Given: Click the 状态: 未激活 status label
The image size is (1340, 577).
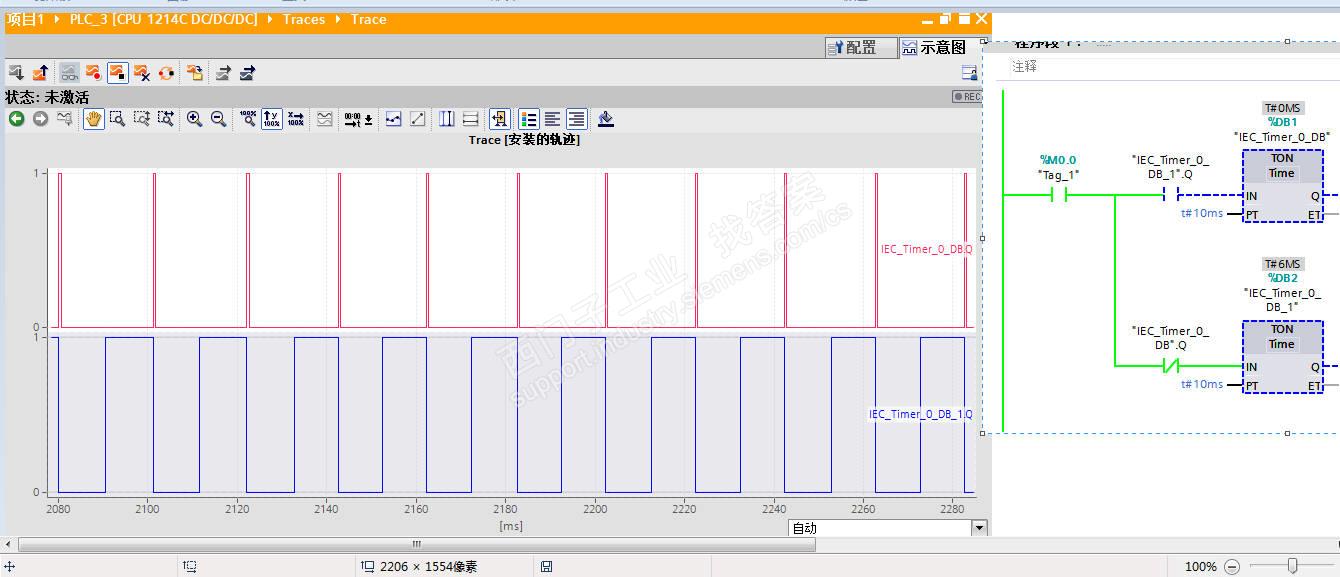Looking at the screenshot, I should (47, 97).
